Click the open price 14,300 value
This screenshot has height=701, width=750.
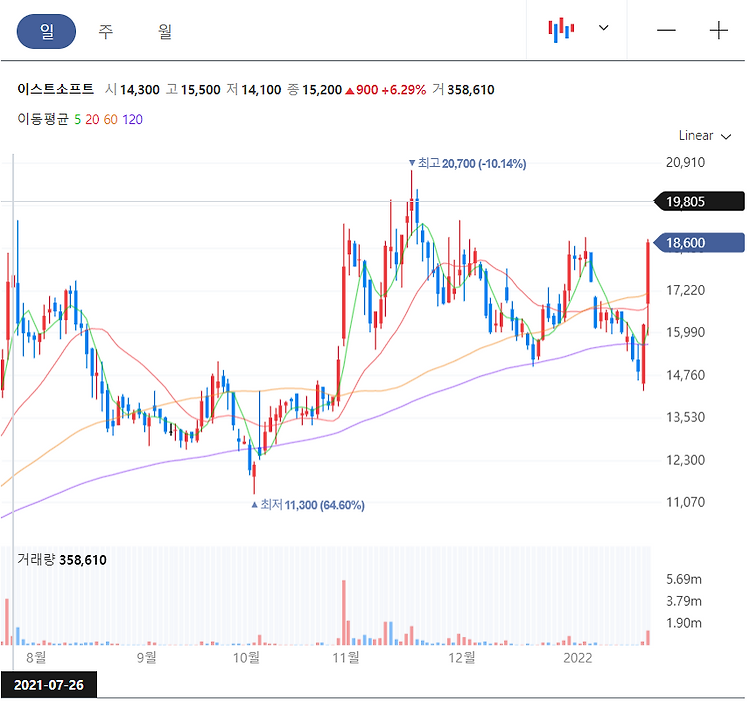tap(140, 90)
